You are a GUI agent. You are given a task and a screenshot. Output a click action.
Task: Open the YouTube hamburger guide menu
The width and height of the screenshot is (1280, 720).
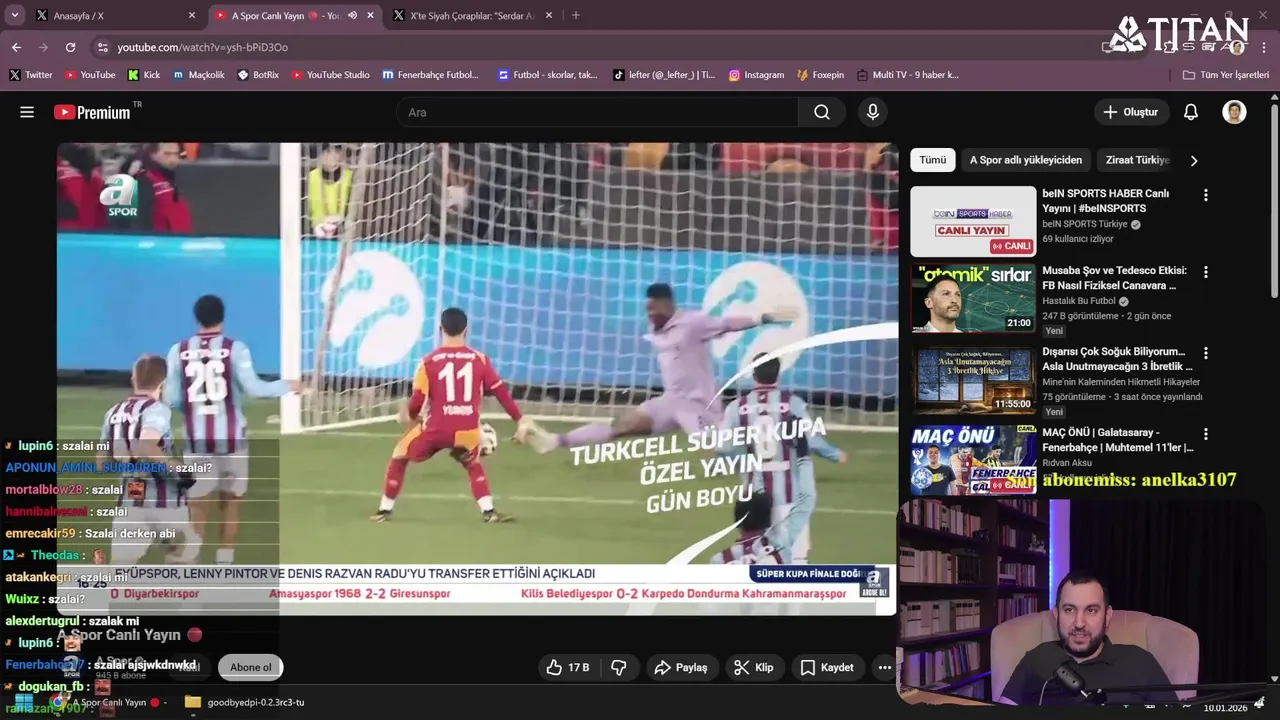27,112
